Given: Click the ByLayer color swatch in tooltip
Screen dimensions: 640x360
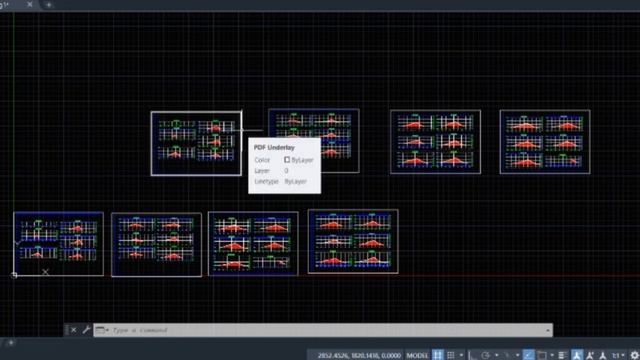Looking at the screenshot, I should tap(287, 160).
